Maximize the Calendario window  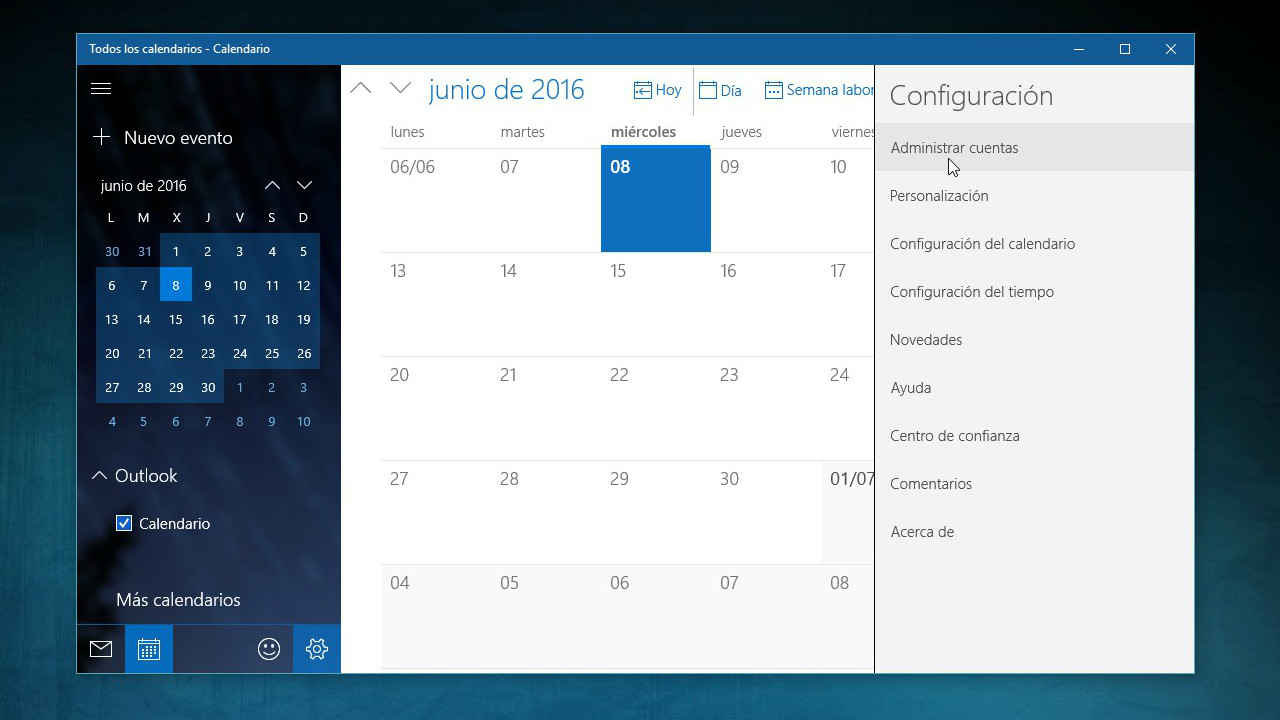tap(1125, 49)
